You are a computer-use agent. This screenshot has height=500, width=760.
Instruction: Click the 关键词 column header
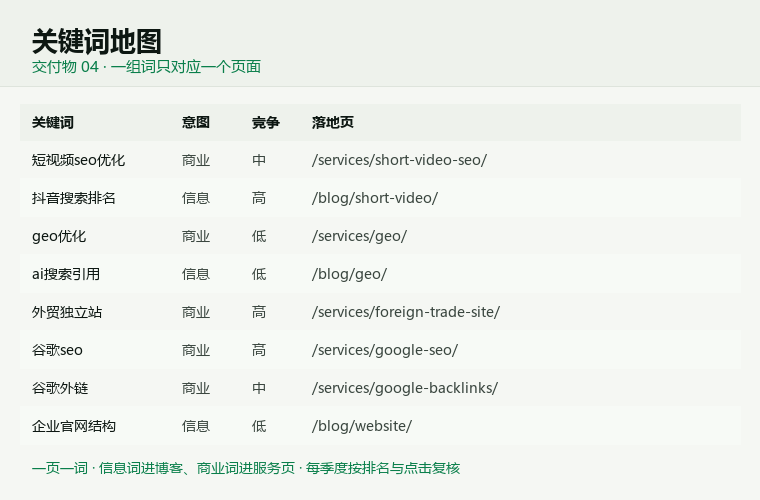click(53, 123)
